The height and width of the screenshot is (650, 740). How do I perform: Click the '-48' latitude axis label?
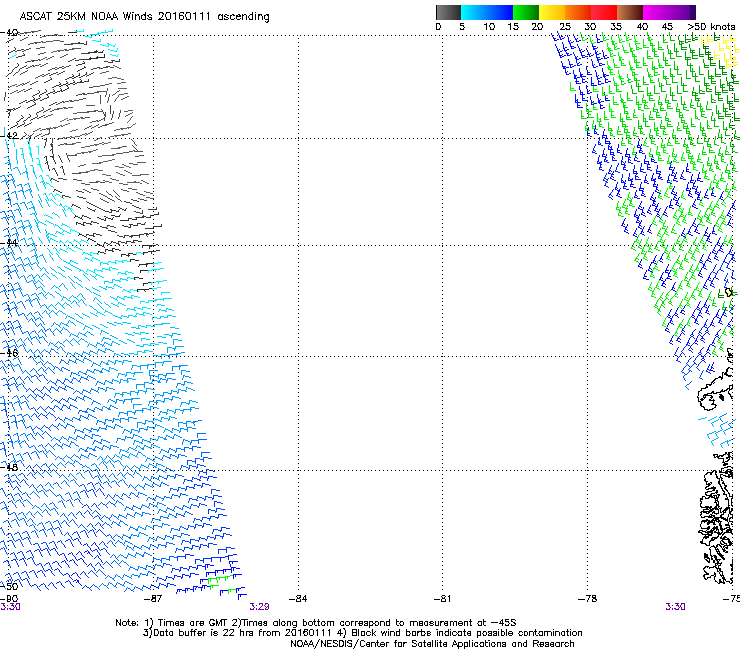pyautogui.click(x=9, y=467)
